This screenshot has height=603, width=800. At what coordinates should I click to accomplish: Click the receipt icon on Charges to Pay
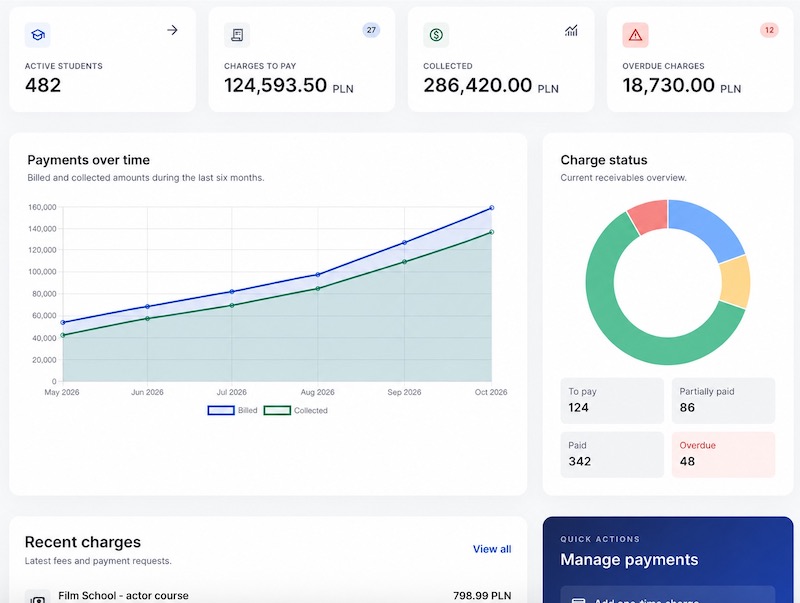[237, 35]
